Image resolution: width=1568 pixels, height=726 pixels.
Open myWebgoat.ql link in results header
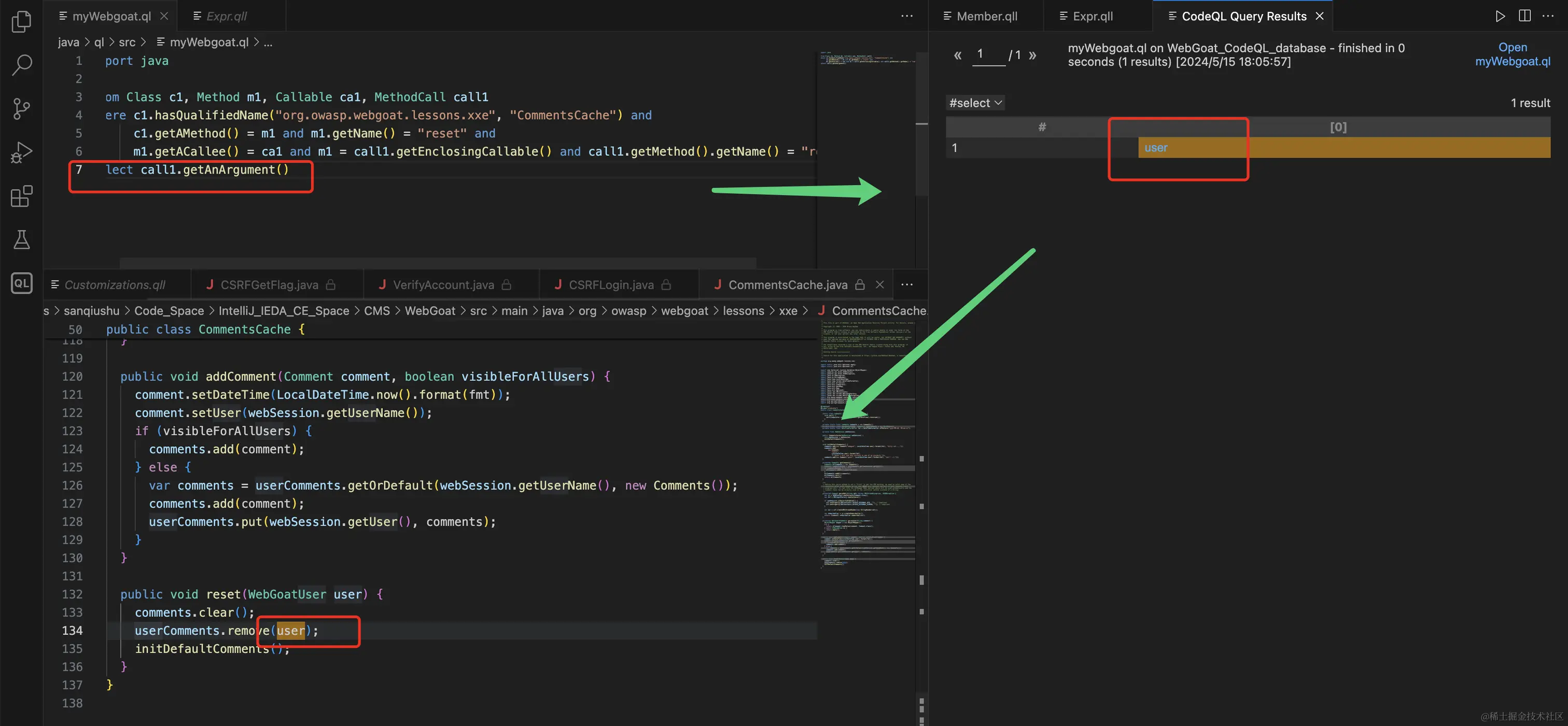click(x=1513, y=54)
